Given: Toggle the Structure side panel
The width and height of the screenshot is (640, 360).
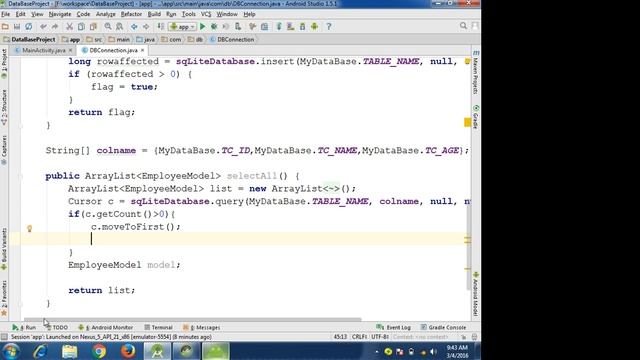Looking at the screenshot, I should click(4, 107).
